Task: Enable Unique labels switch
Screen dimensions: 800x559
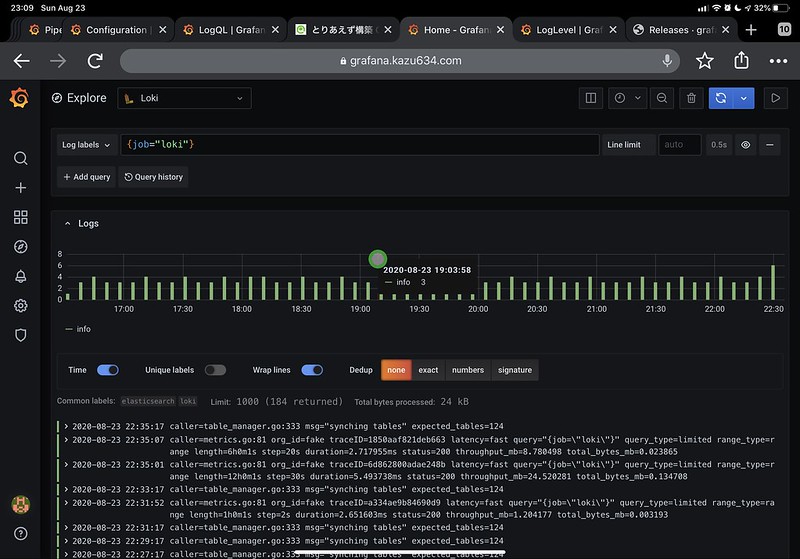Action: pos(215,370)
